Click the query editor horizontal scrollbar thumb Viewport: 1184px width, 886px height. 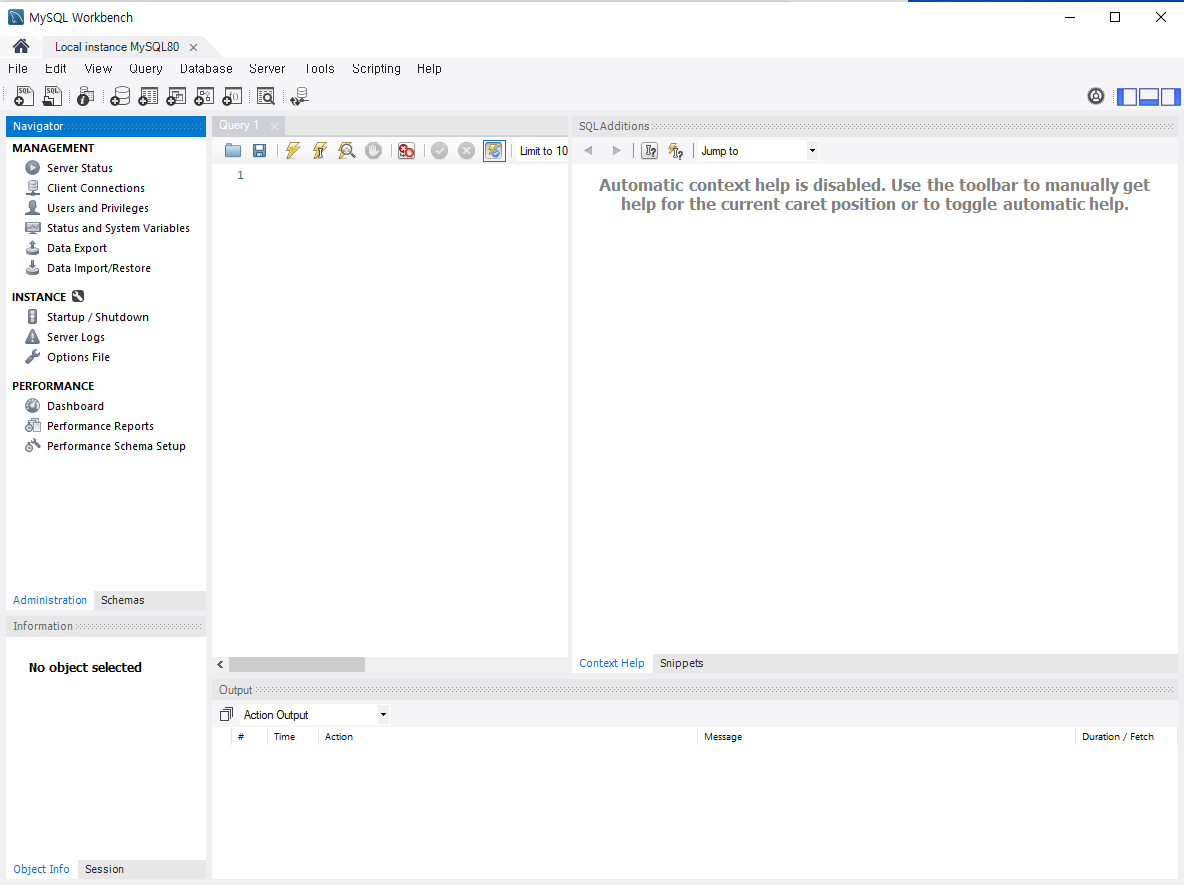[x=297, y=665]
